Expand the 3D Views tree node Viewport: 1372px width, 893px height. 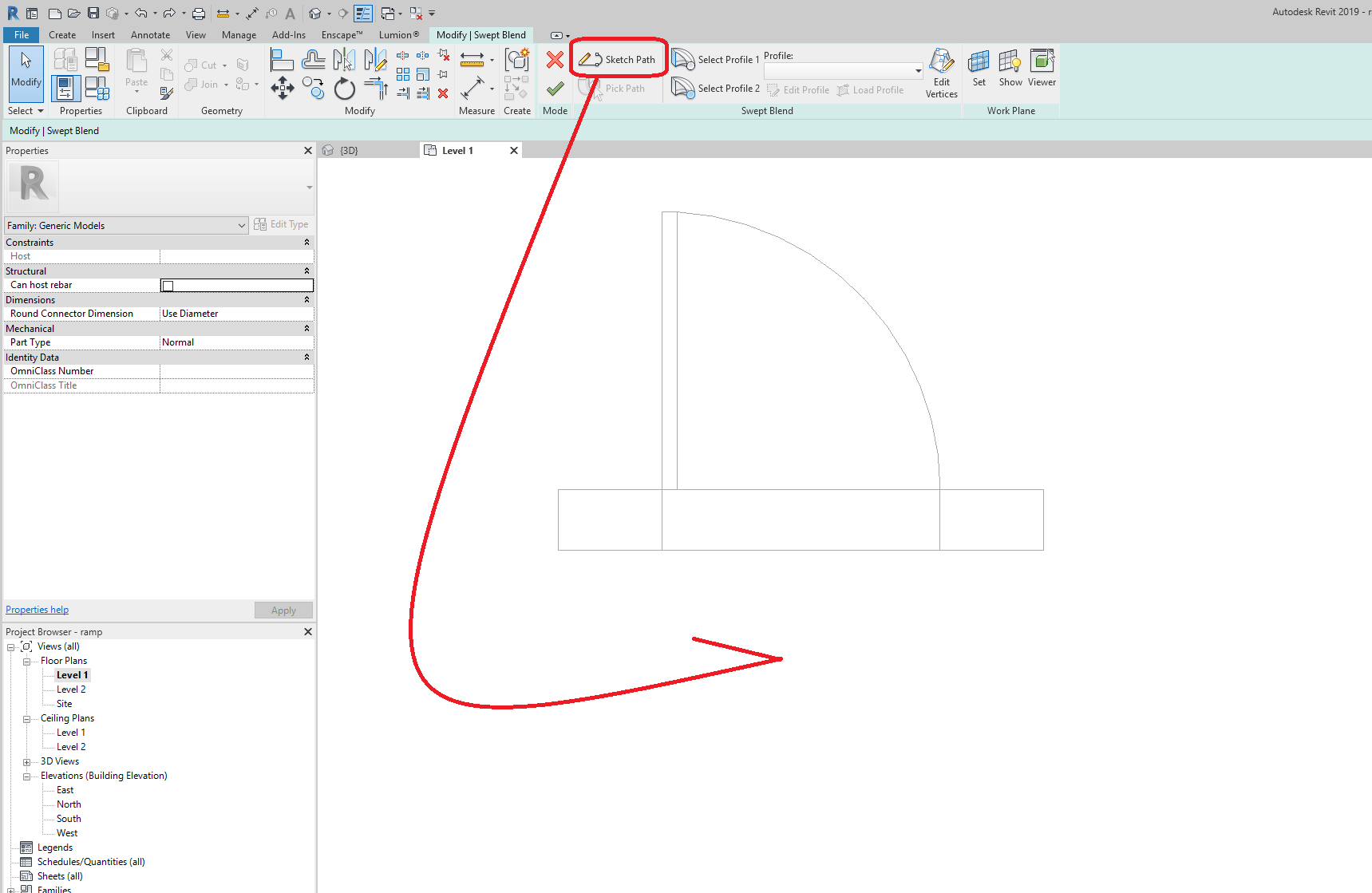coord(26,761)
